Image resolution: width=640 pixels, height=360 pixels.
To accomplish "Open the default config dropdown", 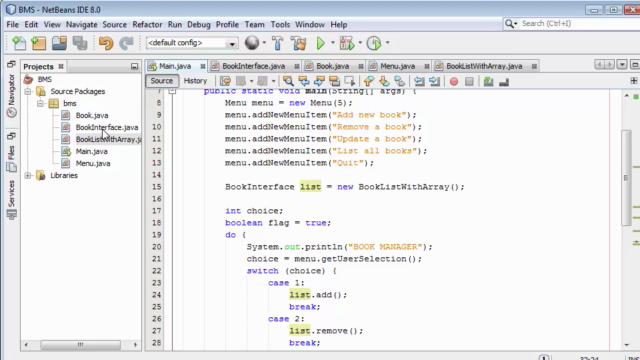I will [x=232, y=43].
